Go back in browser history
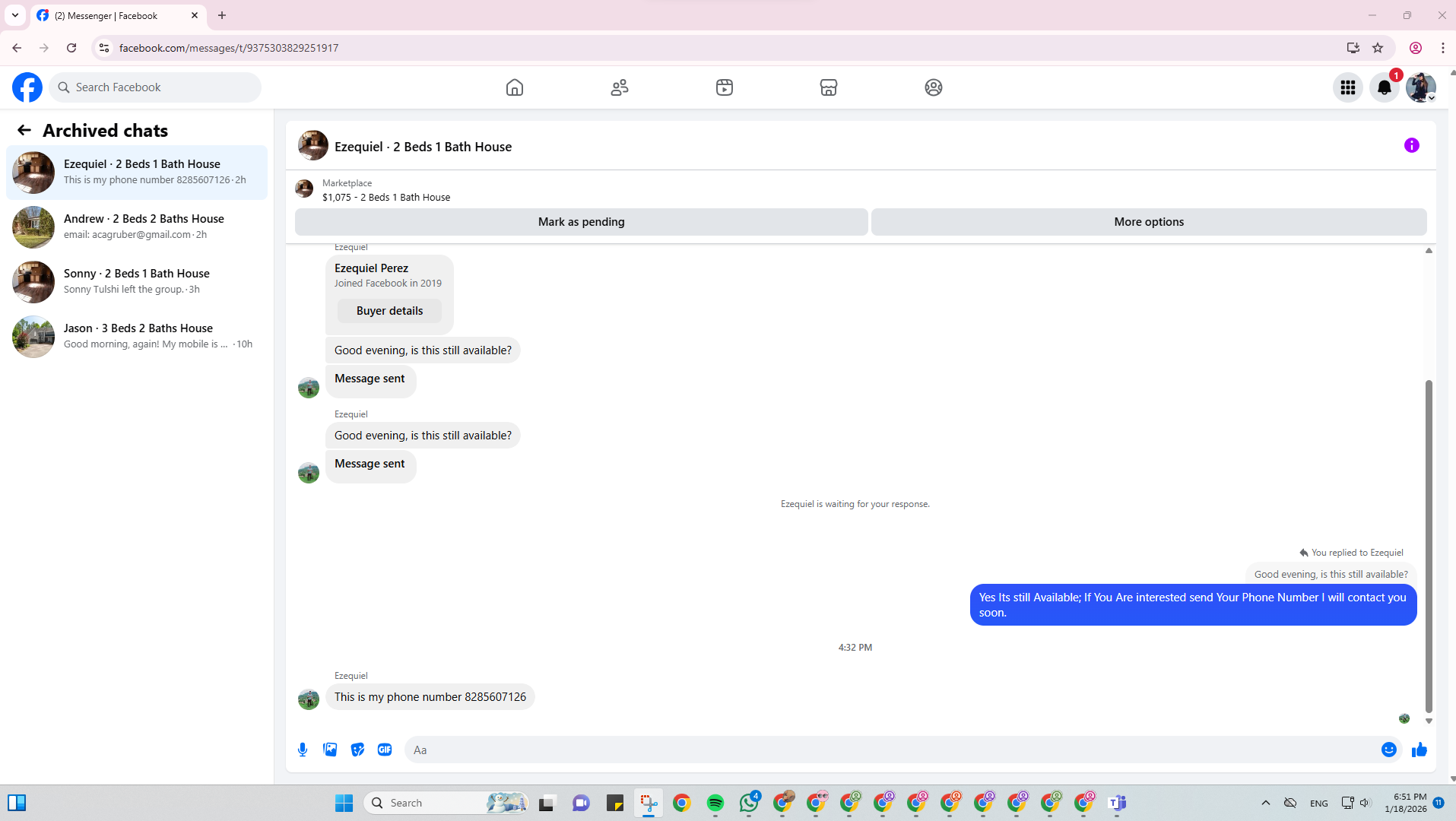Screen dimensions: 1456x821 (x=17, y=48)
